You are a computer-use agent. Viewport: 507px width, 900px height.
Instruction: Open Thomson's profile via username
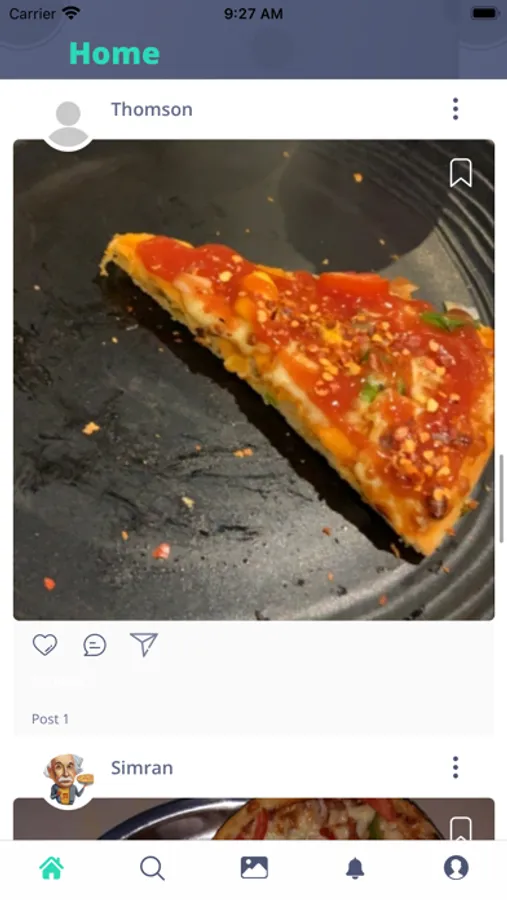[152, 109]
